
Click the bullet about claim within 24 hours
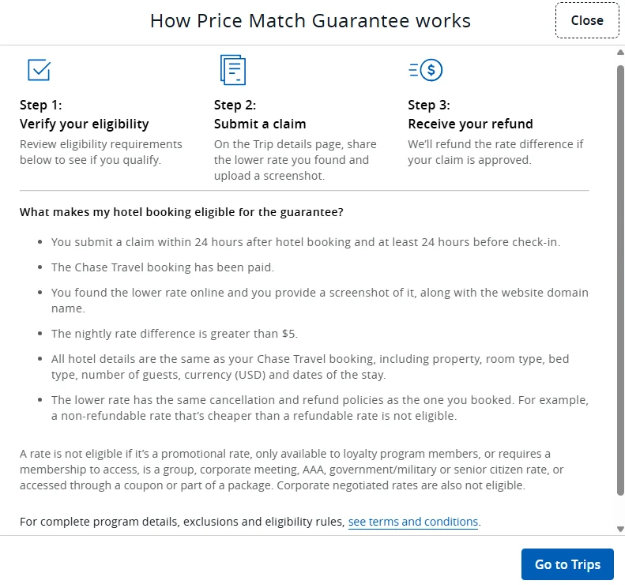305,242
